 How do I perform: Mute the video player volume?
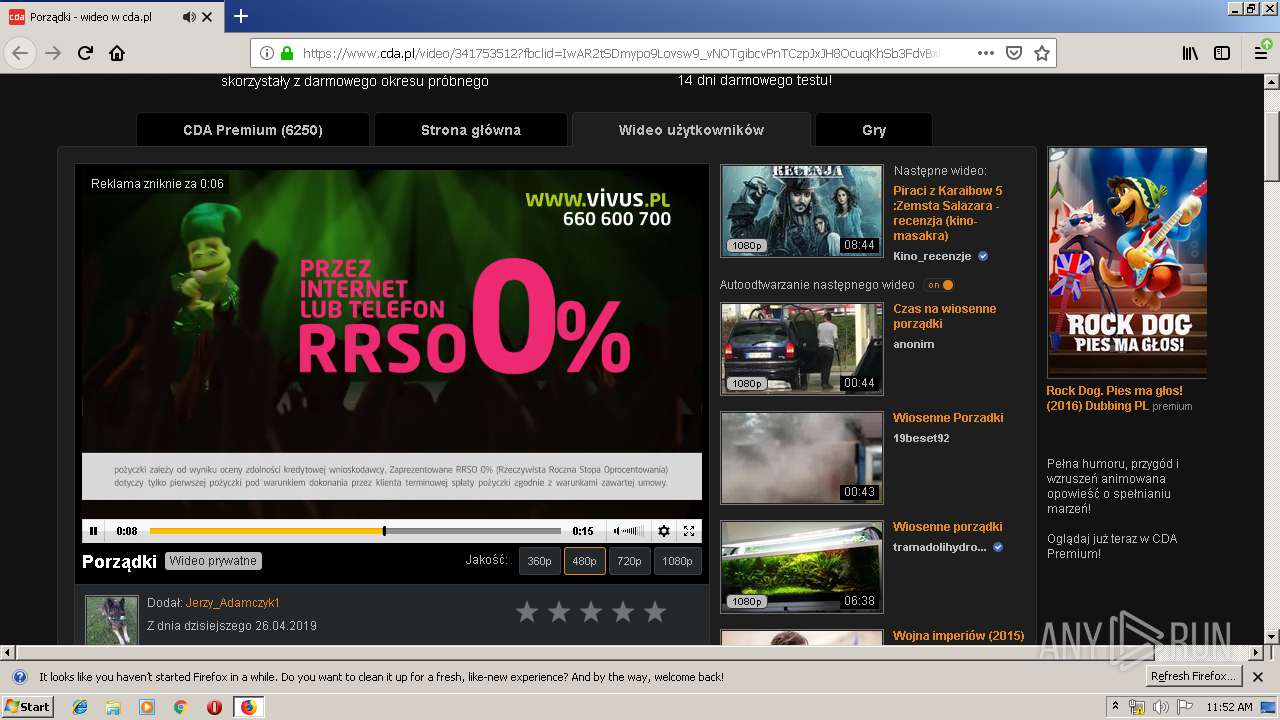pyautogui.click(x=617, y=531)
